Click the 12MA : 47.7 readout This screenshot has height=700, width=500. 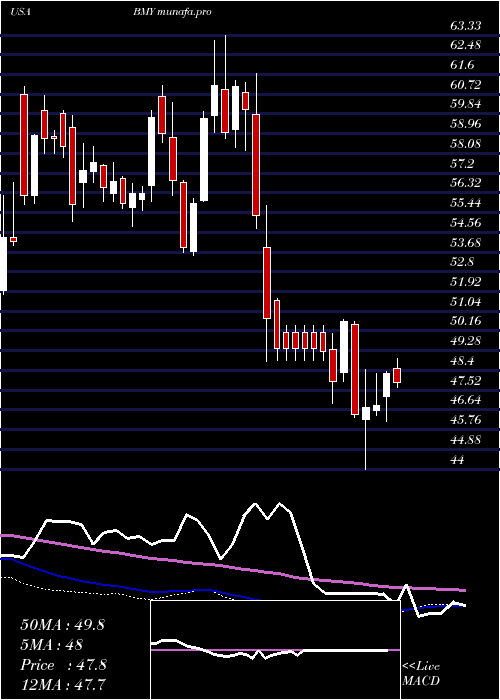coord(62,684)
